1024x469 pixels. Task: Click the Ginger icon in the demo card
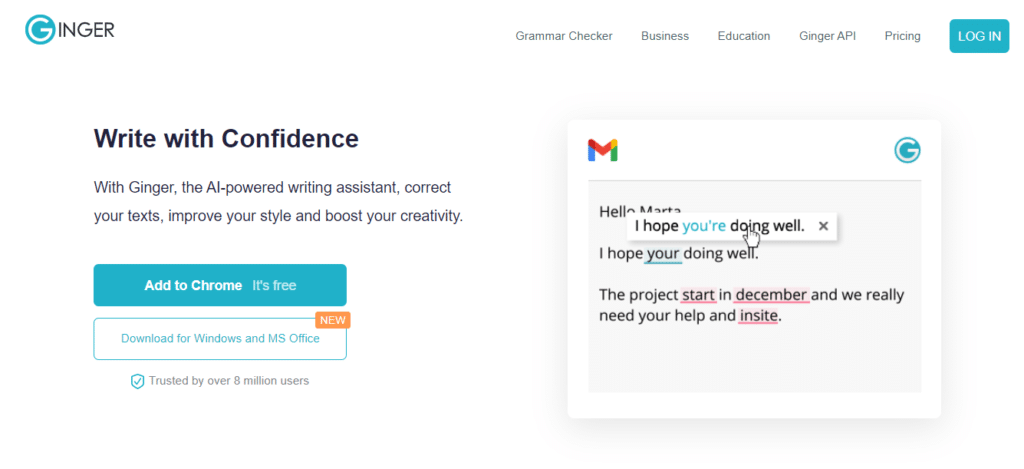(907, 151)
